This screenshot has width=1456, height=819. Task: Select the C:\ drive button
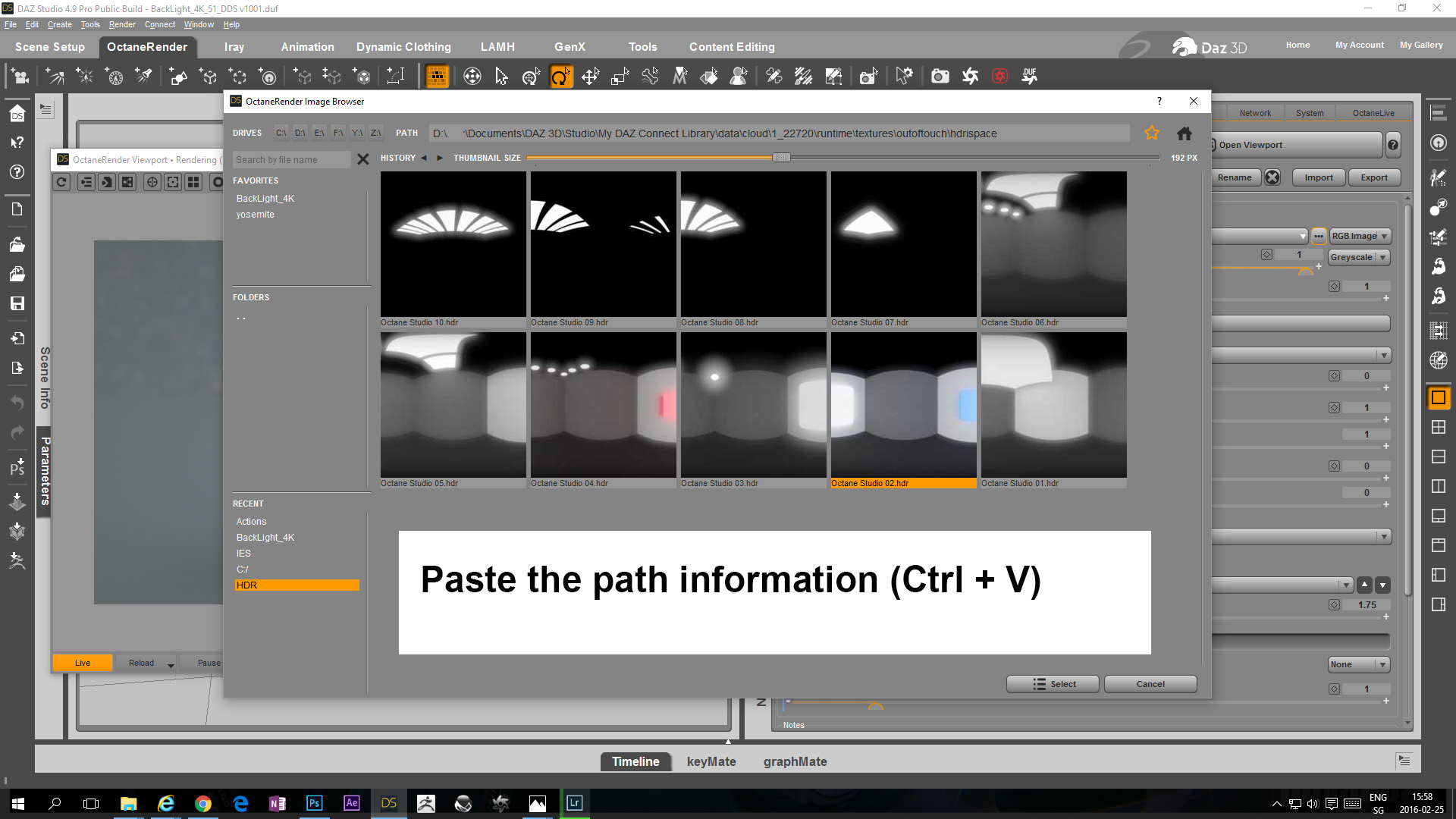coord(281,133)
